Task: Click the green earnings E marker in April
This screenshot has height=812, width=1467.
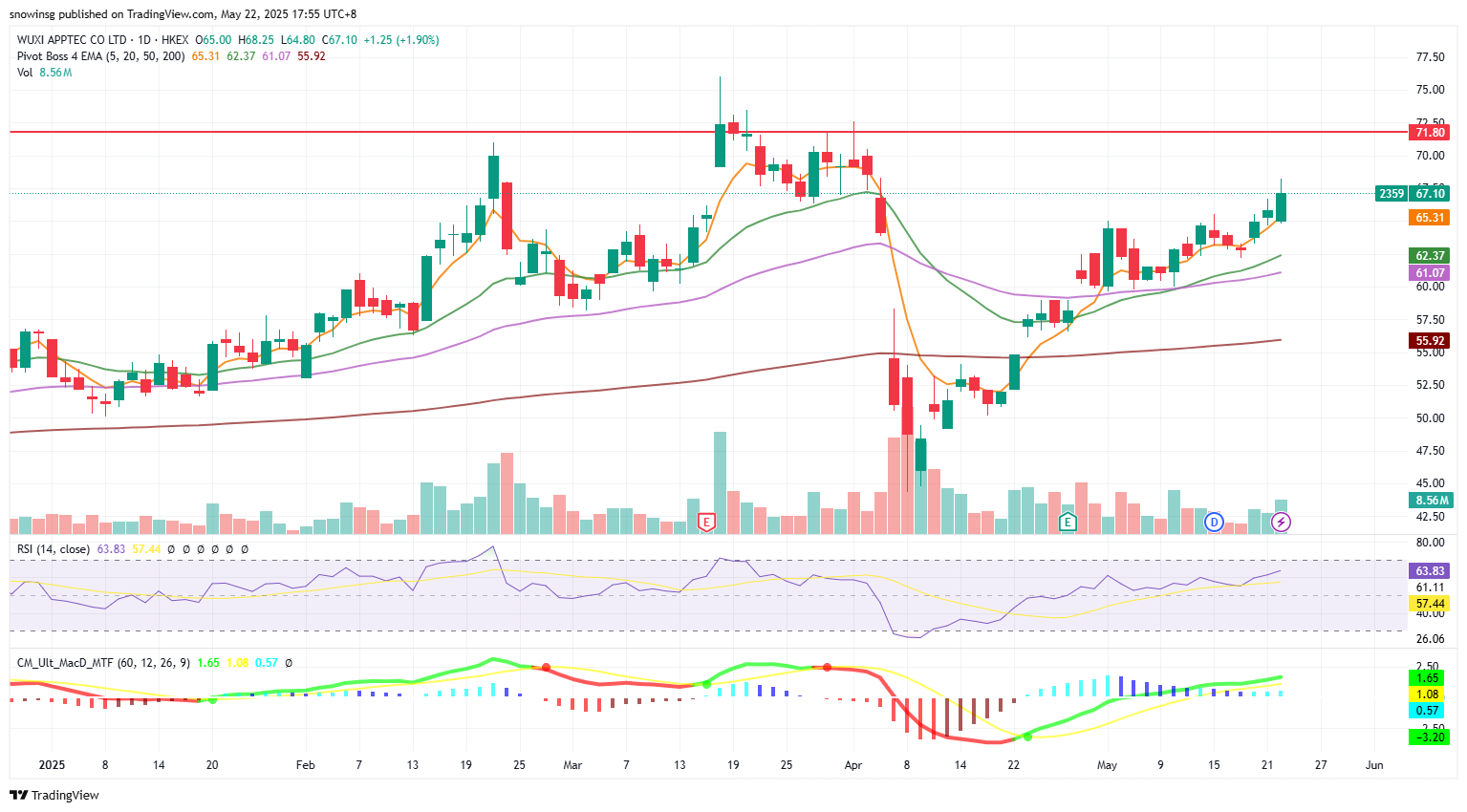Action: (1068, 522)
